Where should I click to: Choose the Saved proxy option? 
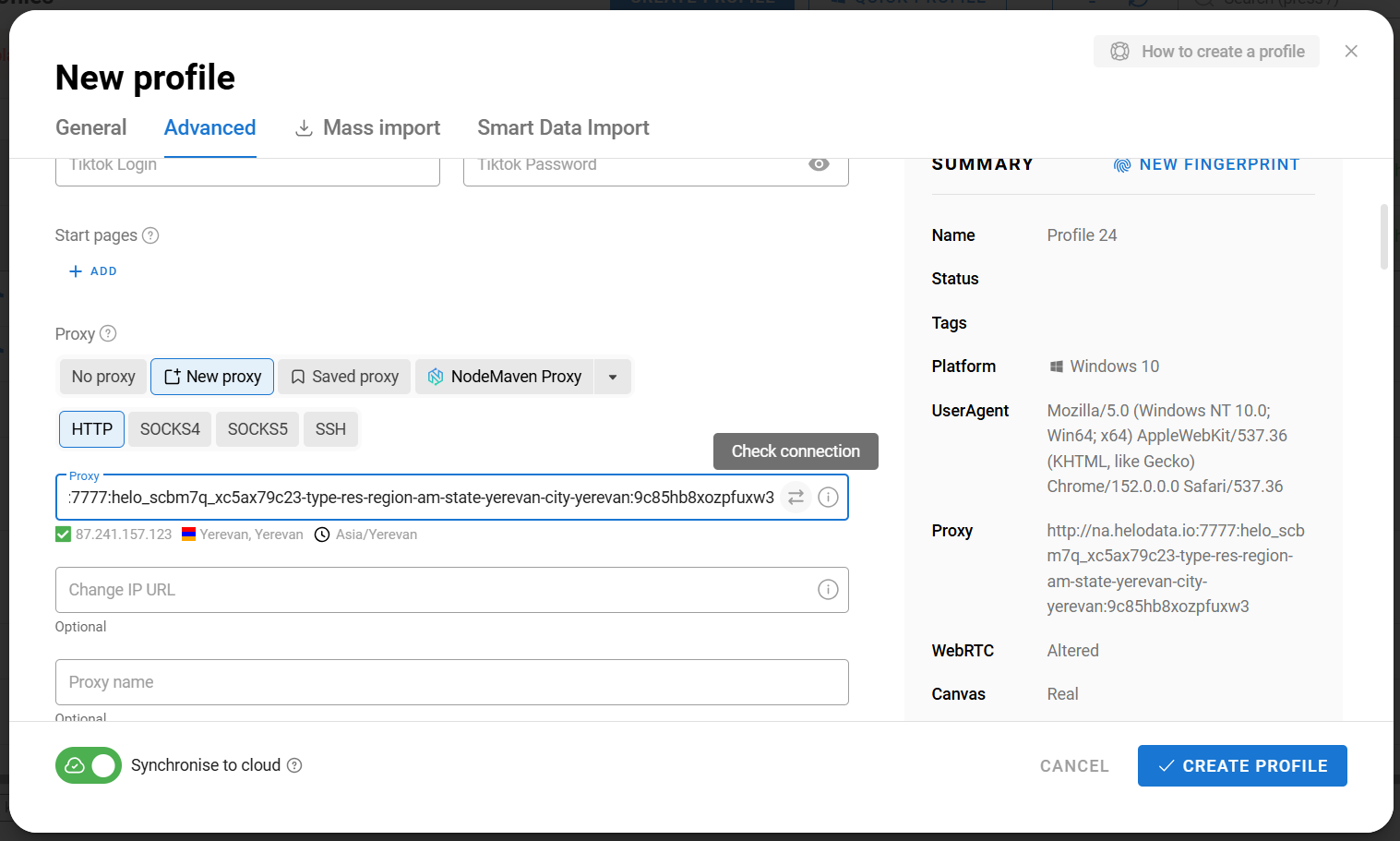345,377
